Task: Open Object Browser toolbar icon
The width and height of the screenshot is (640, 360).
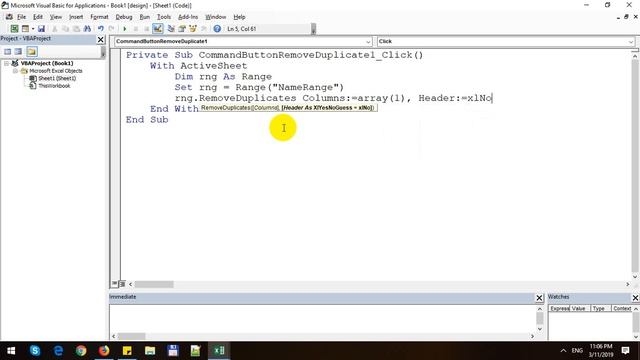Action: [193, 29]
